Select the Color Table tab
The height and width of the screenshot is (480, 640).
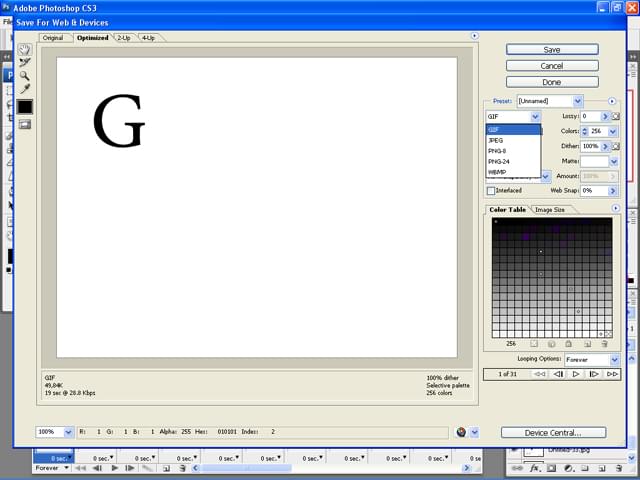click(507, 210)
